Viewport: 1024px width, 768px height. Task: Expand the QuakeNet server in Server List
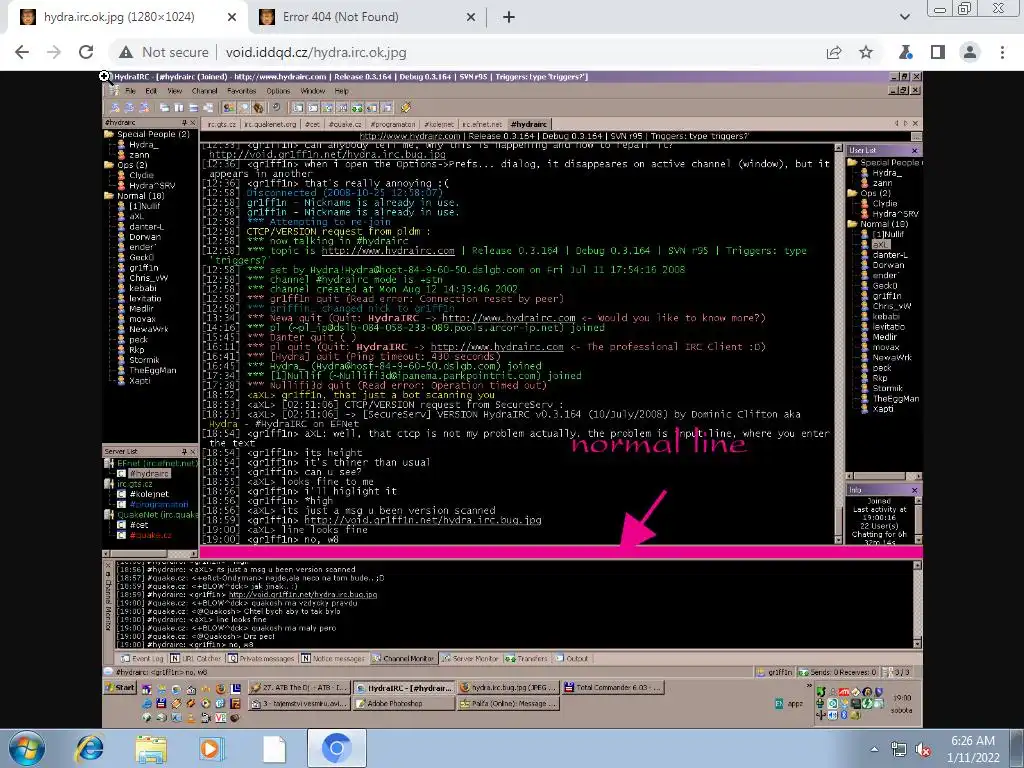pyautogui.click(x=109, y=515)
